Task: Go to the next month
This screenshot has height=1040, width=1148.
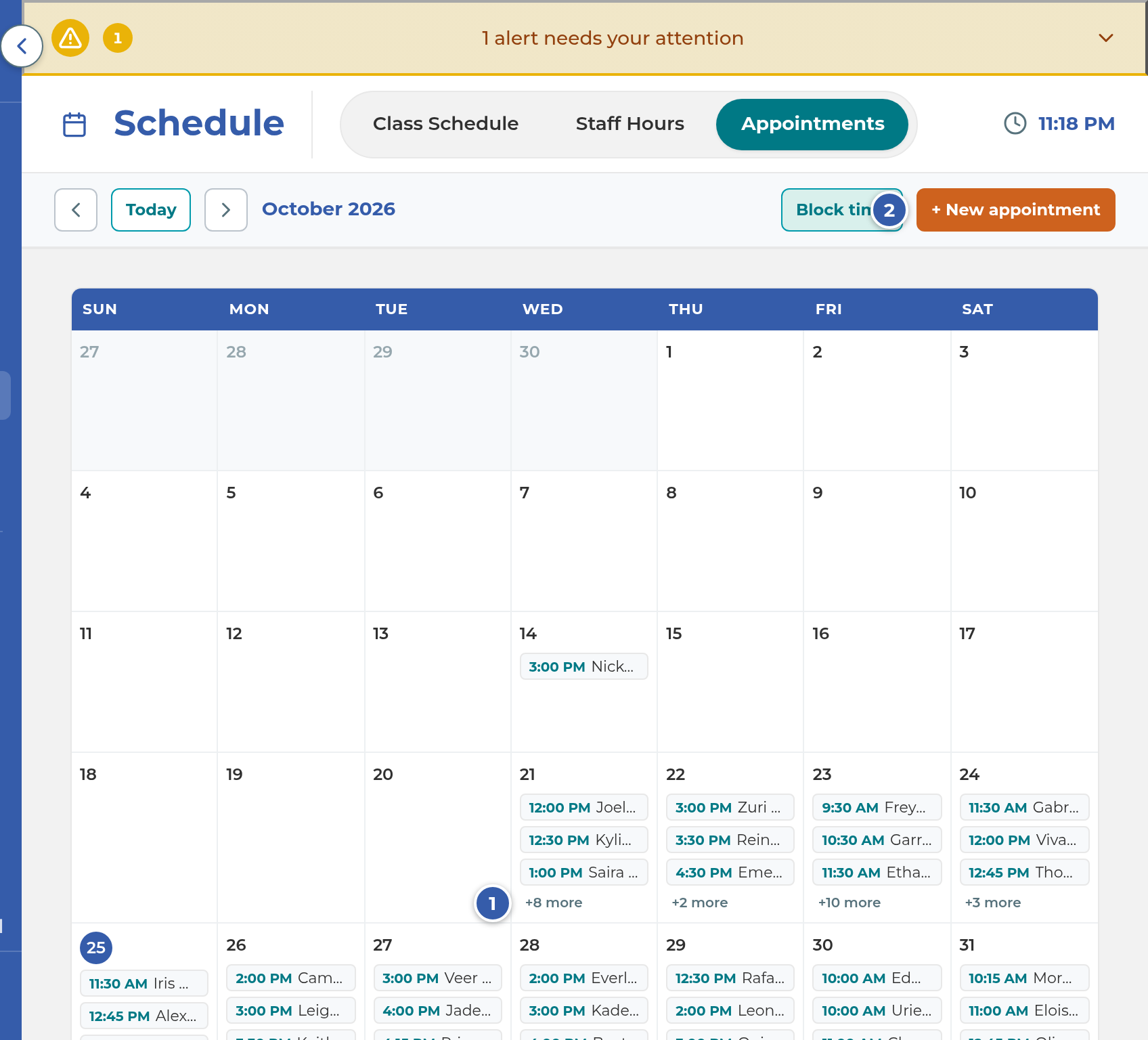Action: click(226, 210)
